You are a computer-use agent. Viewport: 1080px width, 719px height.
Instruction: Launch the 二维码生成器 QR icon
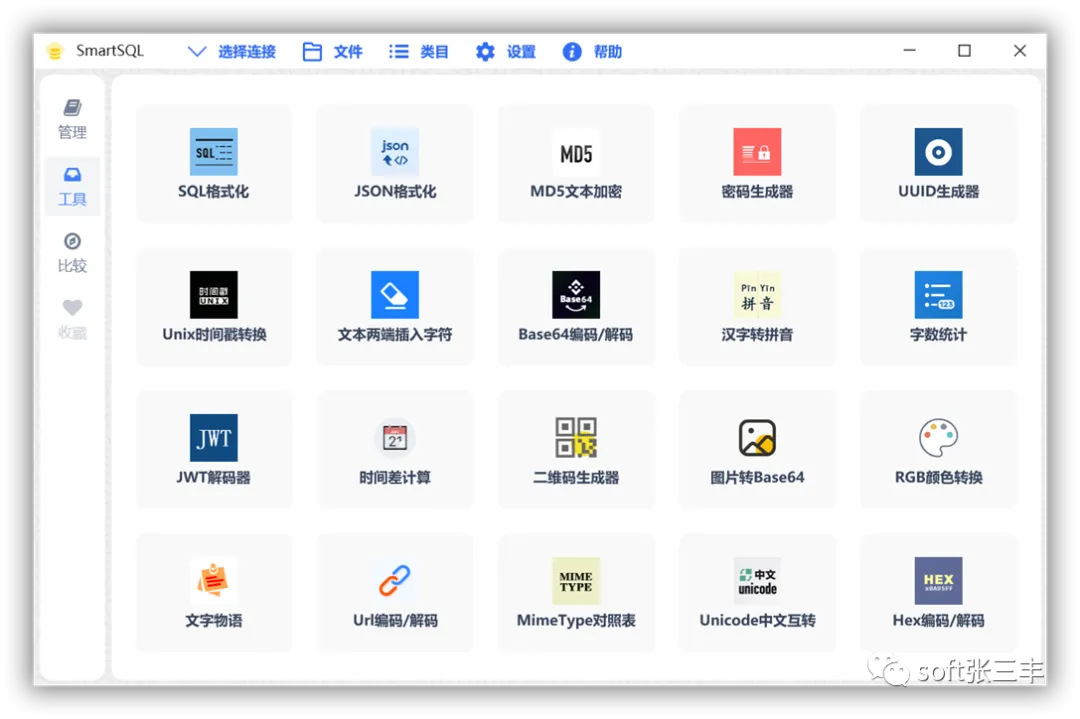click(x=576, y=437)
